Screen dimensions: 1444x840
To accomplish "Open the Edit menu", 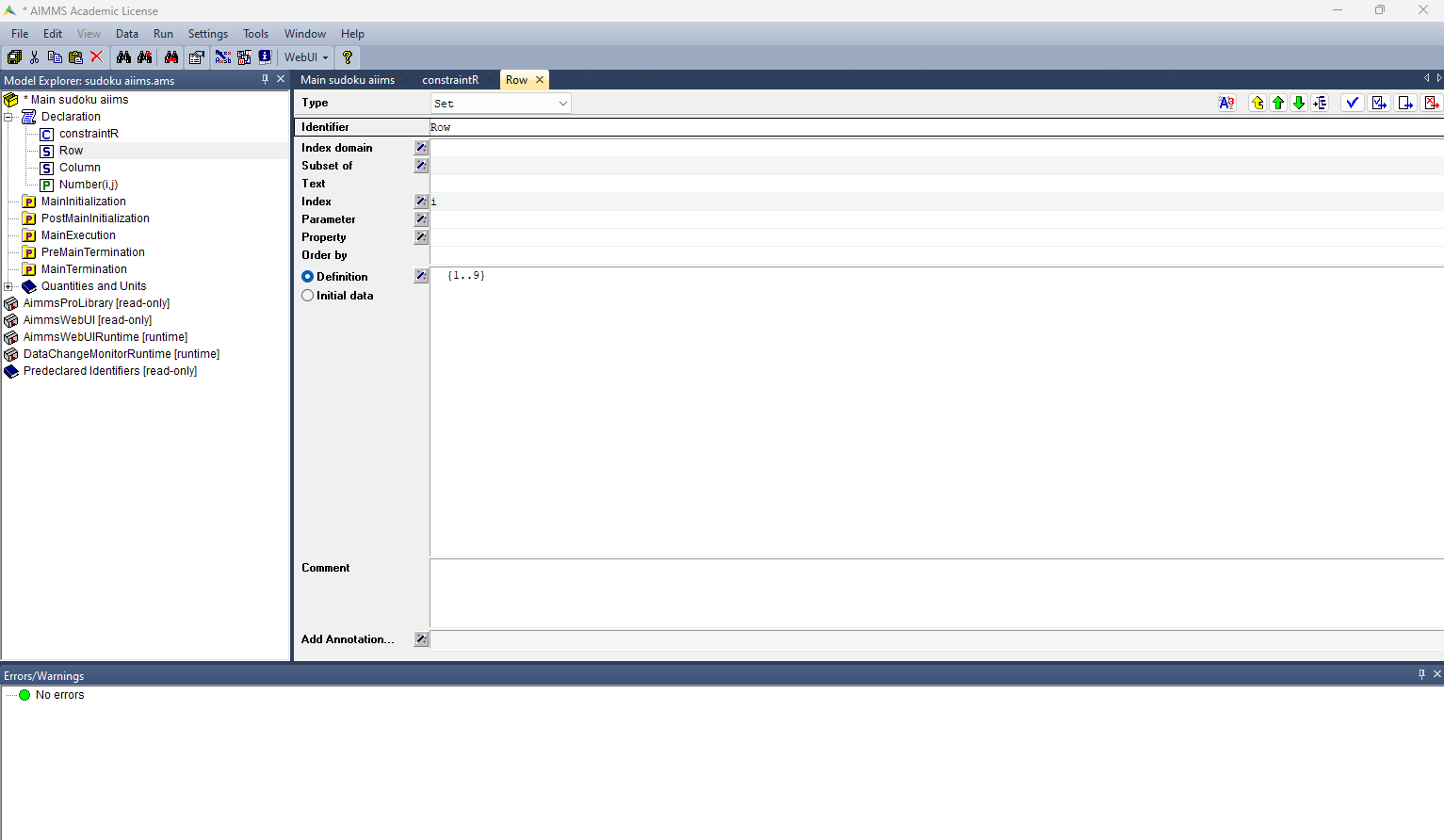I will click(x=53, y=34).
